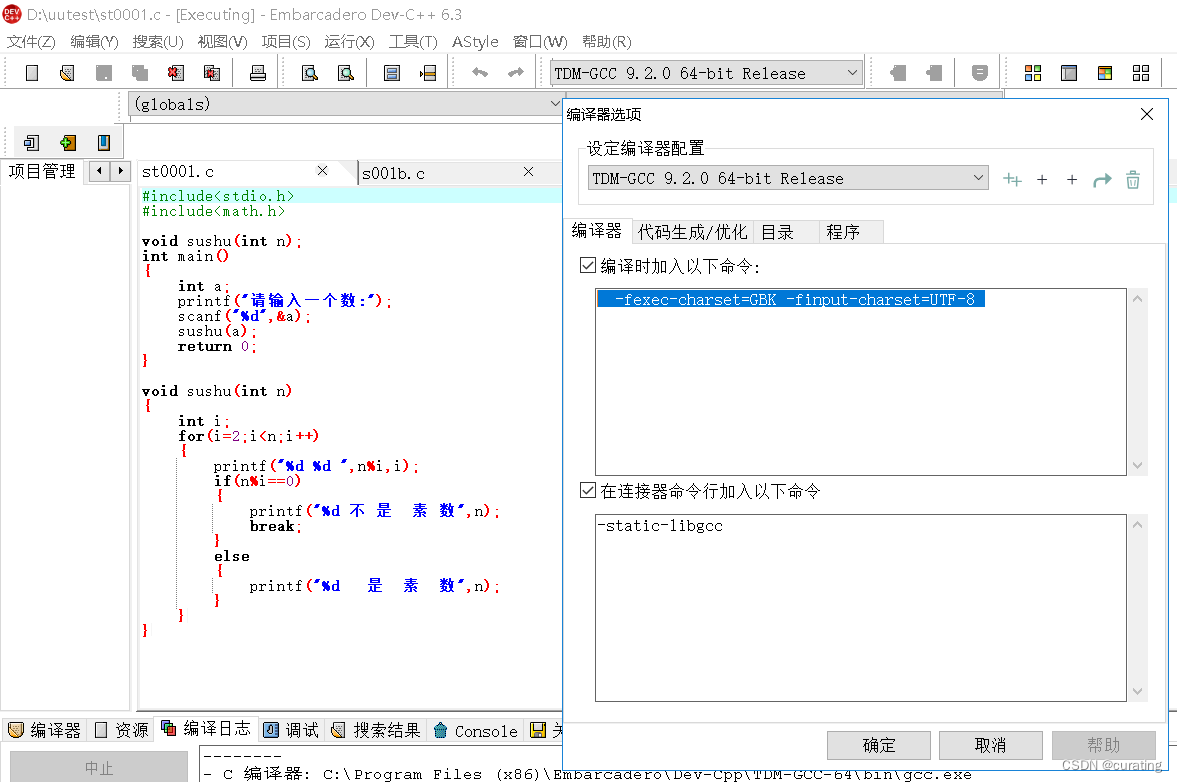
Task: Click the Save file toolbar icon
Action: [104, 73]
